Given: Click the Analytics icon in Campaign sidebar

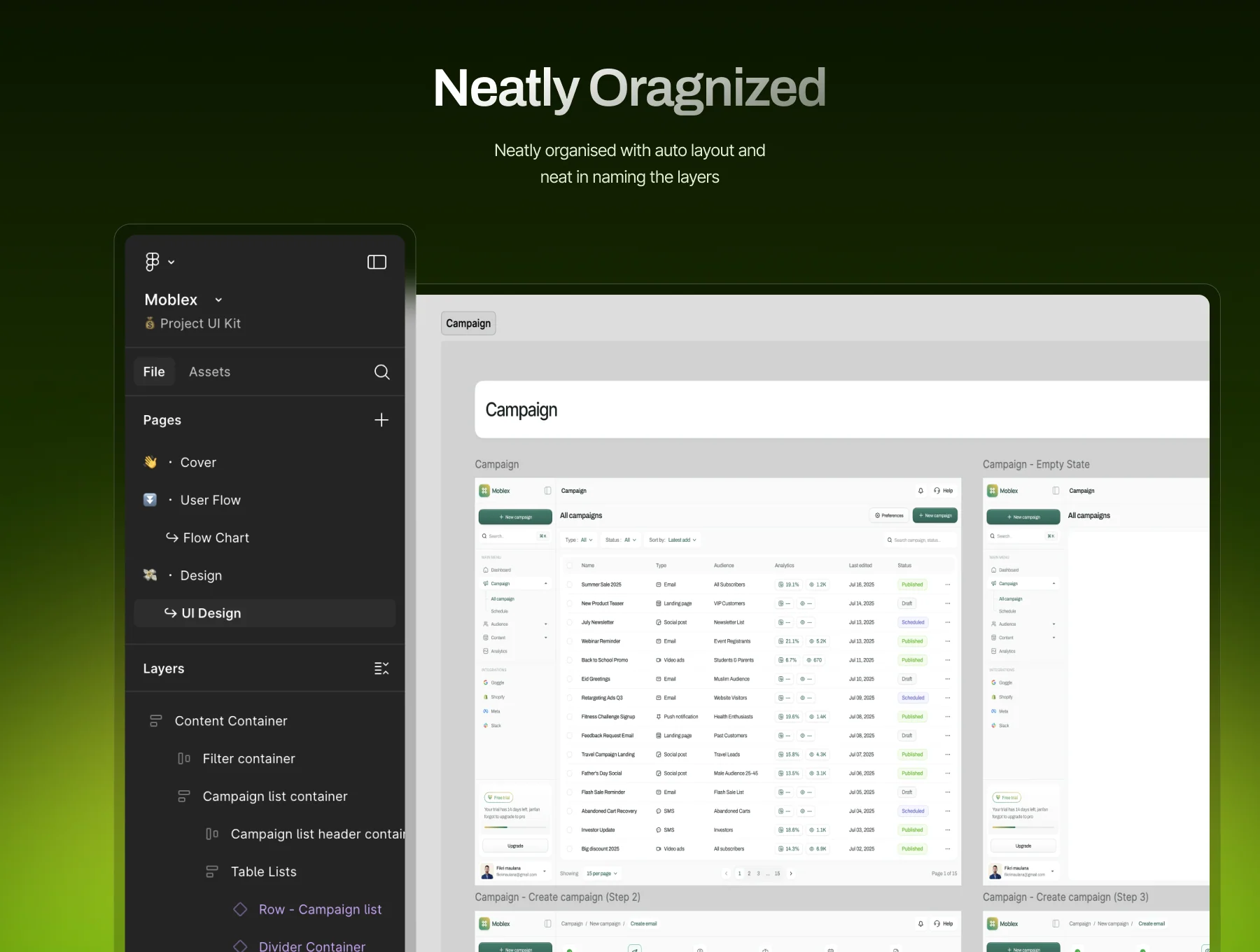Looking at the screenshot, I should [486, 651].
